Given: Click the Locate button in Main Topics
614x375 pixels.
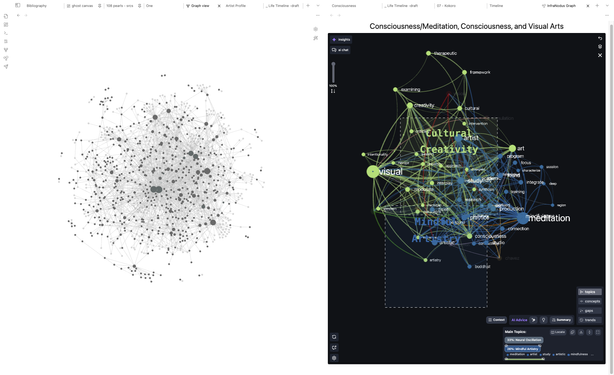Looking at the screenshot, I should (558, 332).
